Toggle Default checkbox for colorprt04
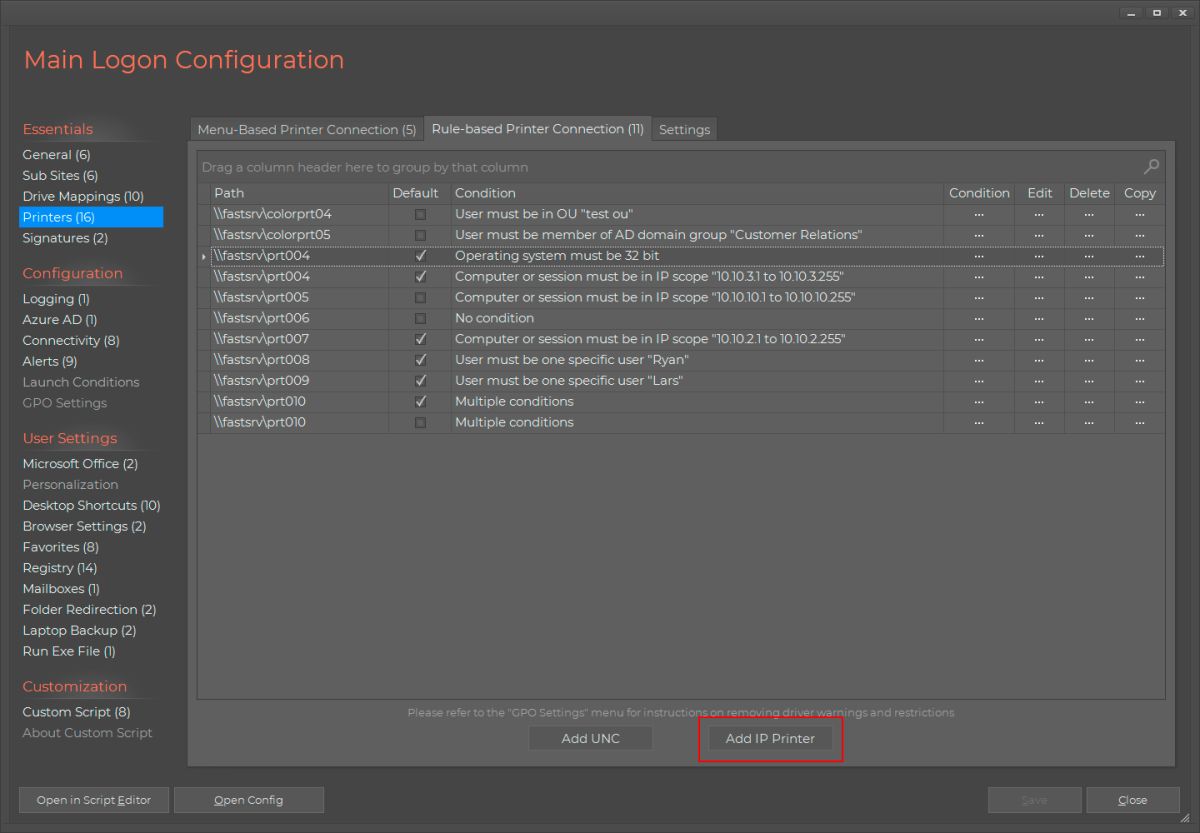Screen dimensions: 1200x833 coord(420,214)
